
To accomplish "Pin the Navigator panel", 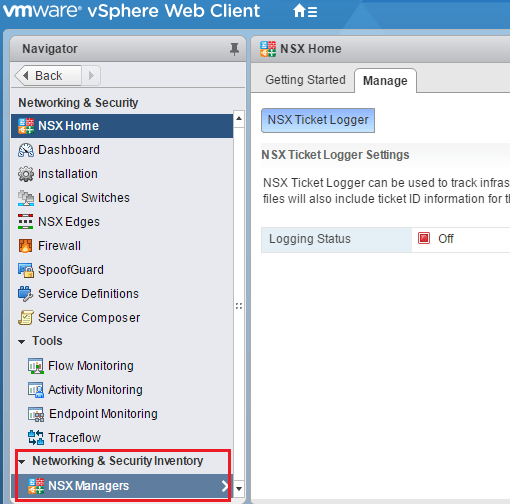I will pos(234,49).
